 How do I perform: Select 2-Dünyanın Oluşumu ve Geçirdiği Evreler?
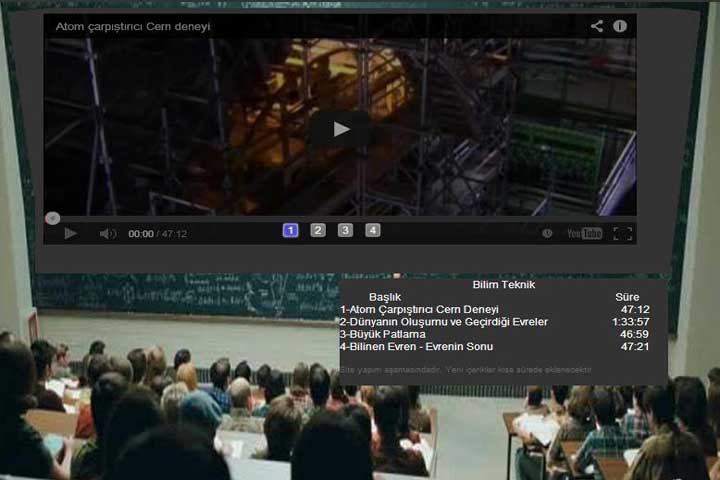point(444,322)
